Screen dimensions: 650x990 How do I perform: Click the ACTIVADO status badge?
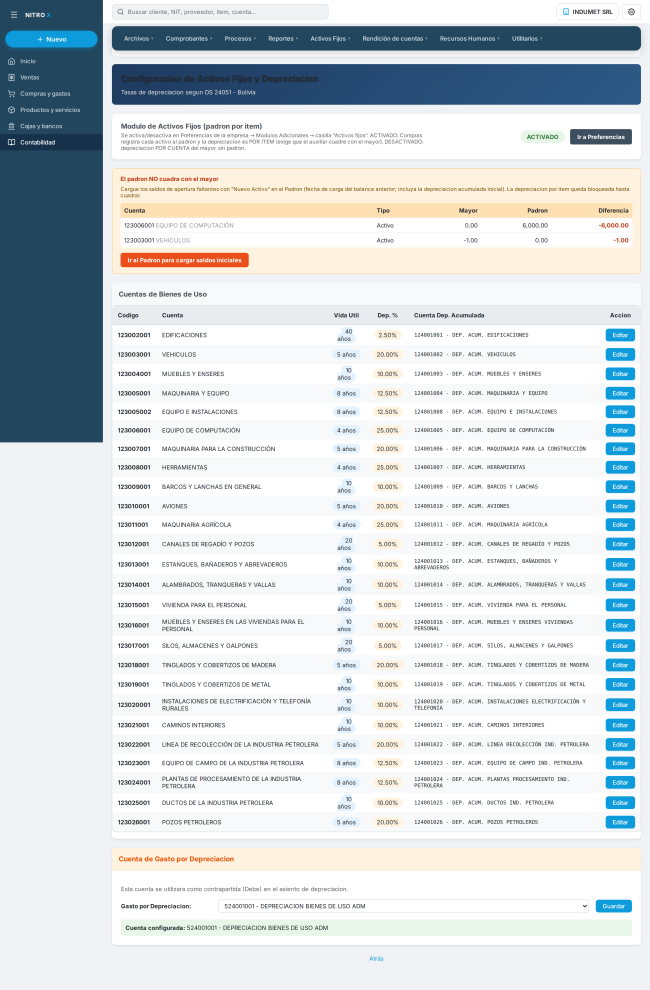click(542, 137)
